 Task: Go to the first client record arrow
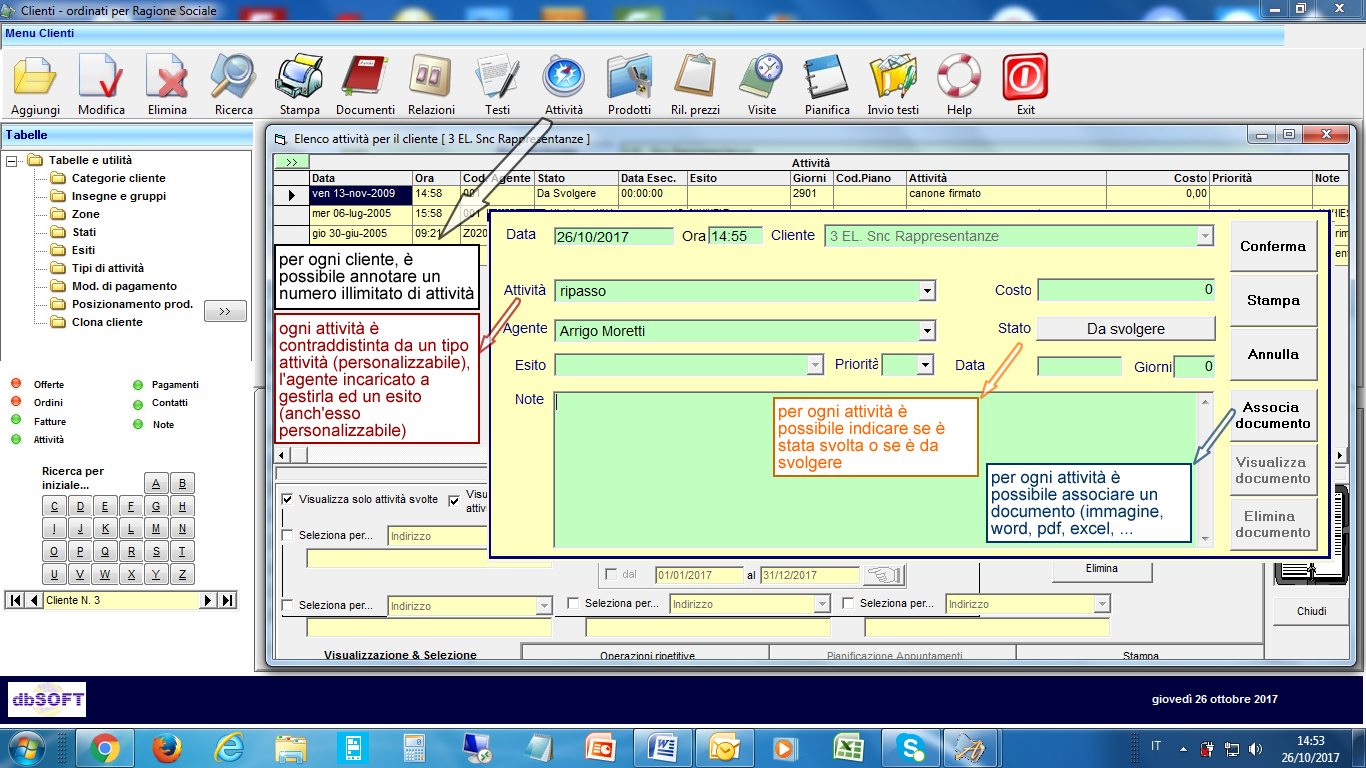15,600
